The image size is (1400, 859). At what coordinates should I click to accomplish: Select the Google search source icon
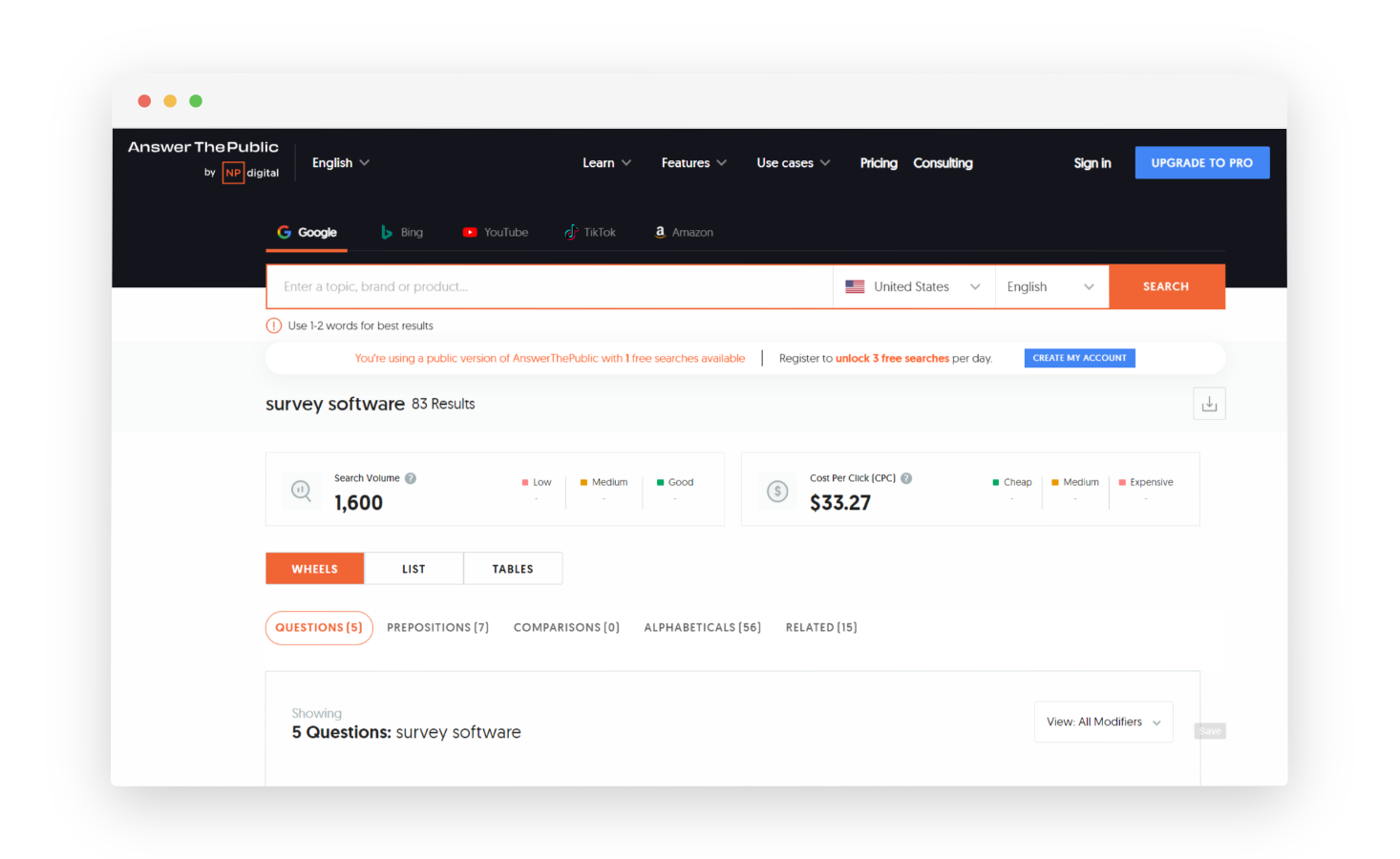click(x=284, y=232)
